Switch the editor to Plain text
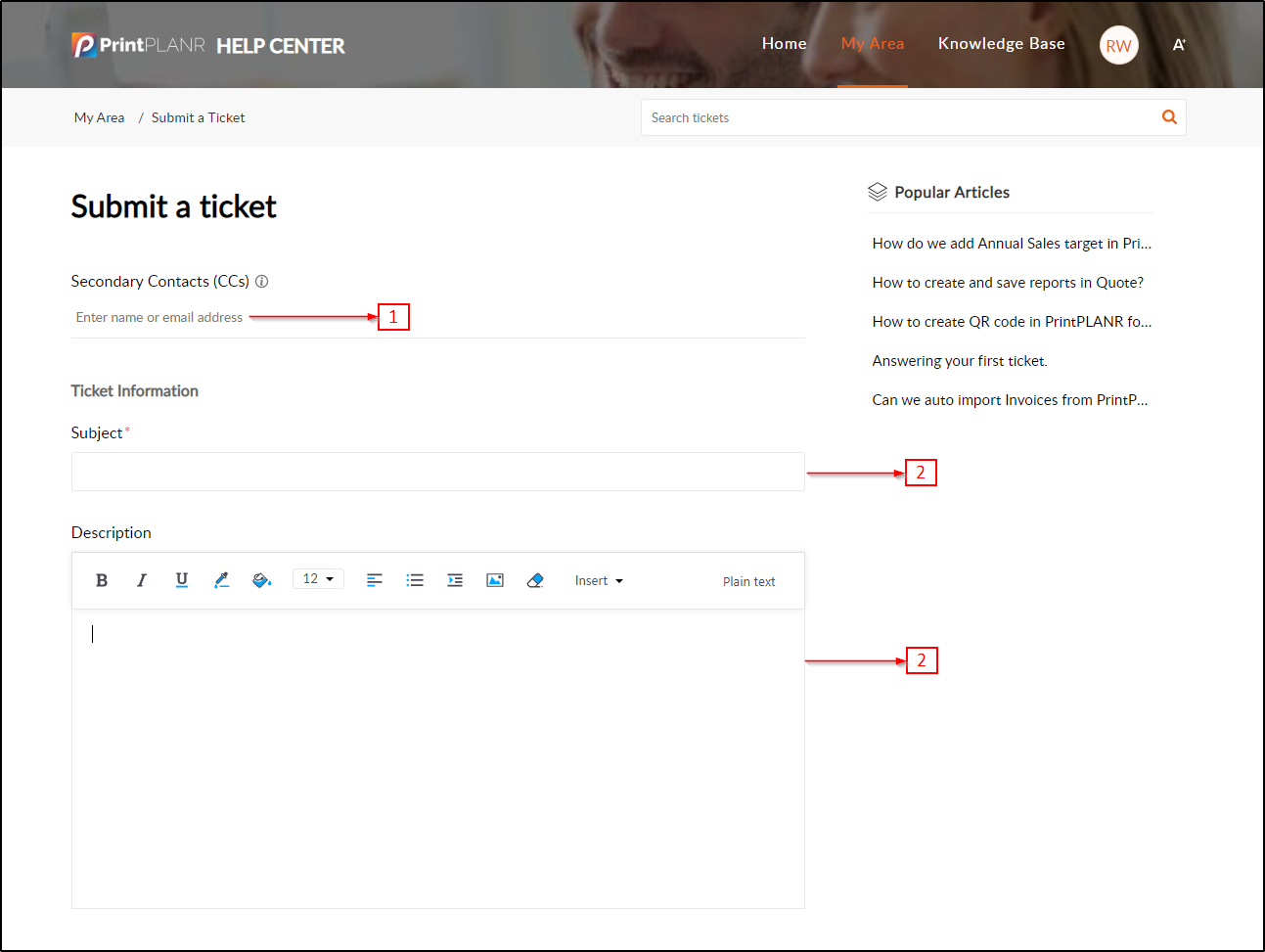Viewport: 1265px width, 952px height. coord(748,581)
